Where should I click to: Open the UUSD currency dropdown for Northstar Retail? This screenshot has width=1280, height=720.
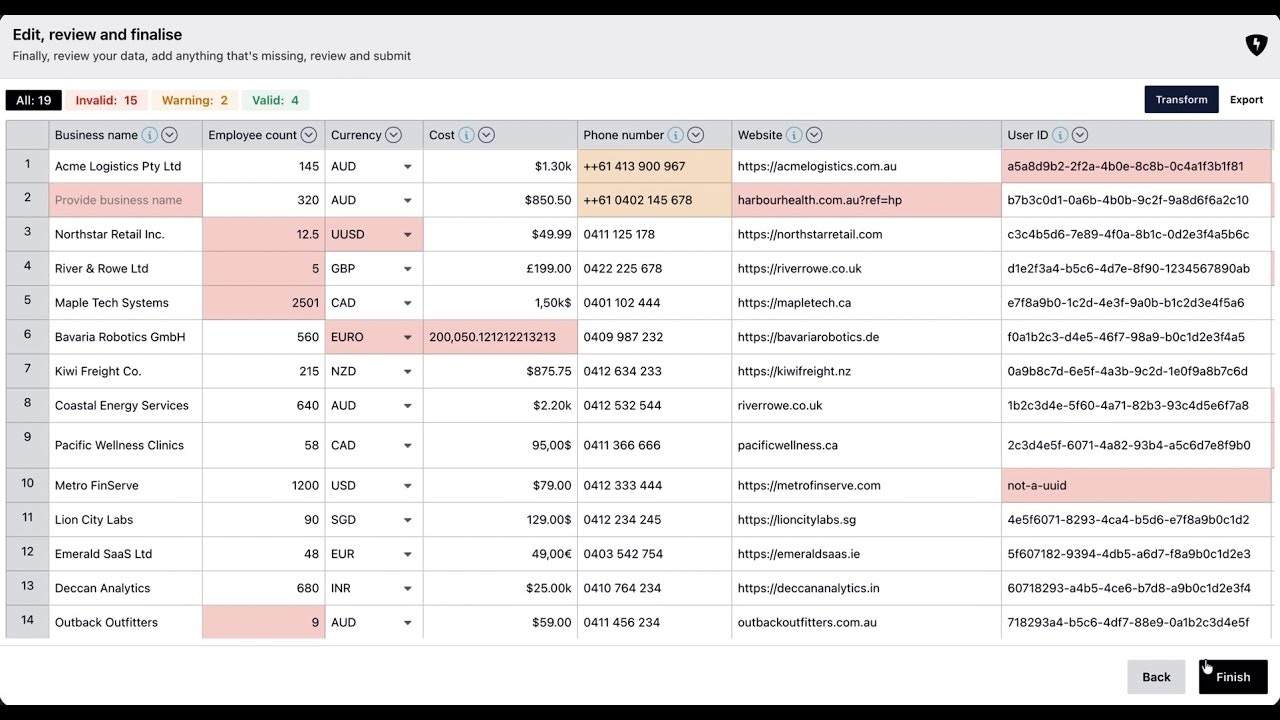407,234
